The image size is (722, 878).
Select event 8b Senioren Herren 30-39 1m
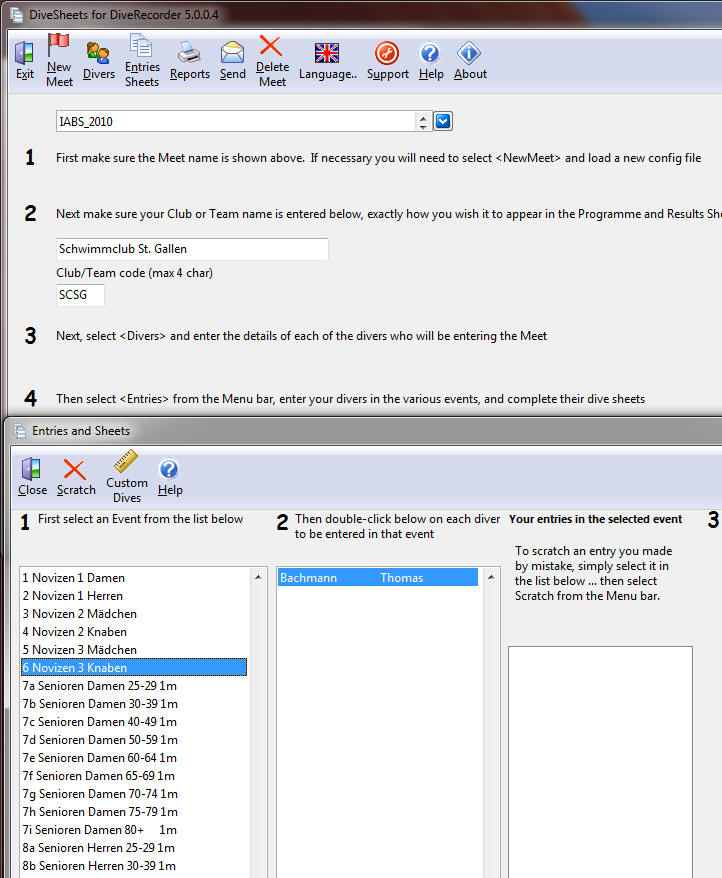tap(134, 865)
